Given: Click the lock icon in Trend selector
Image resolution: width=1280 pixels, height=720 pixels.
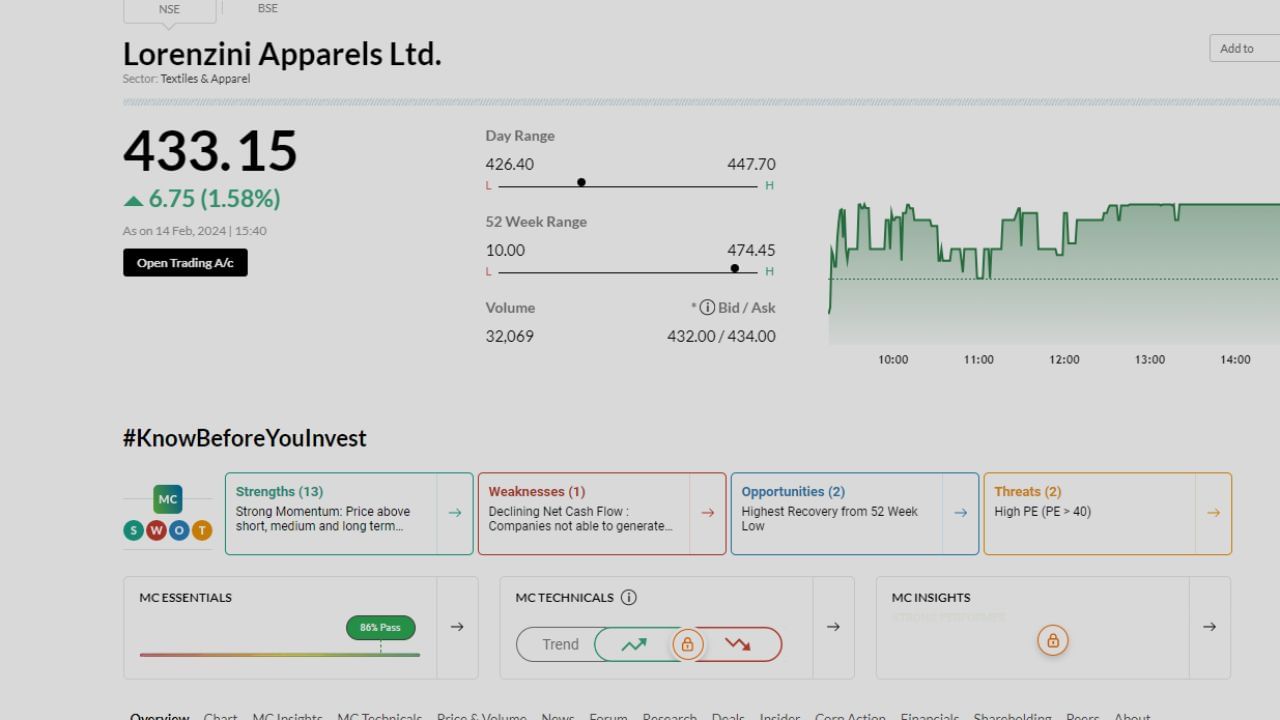Looking at the screenshot, I should pyautogui.click(x=687, y=644).
